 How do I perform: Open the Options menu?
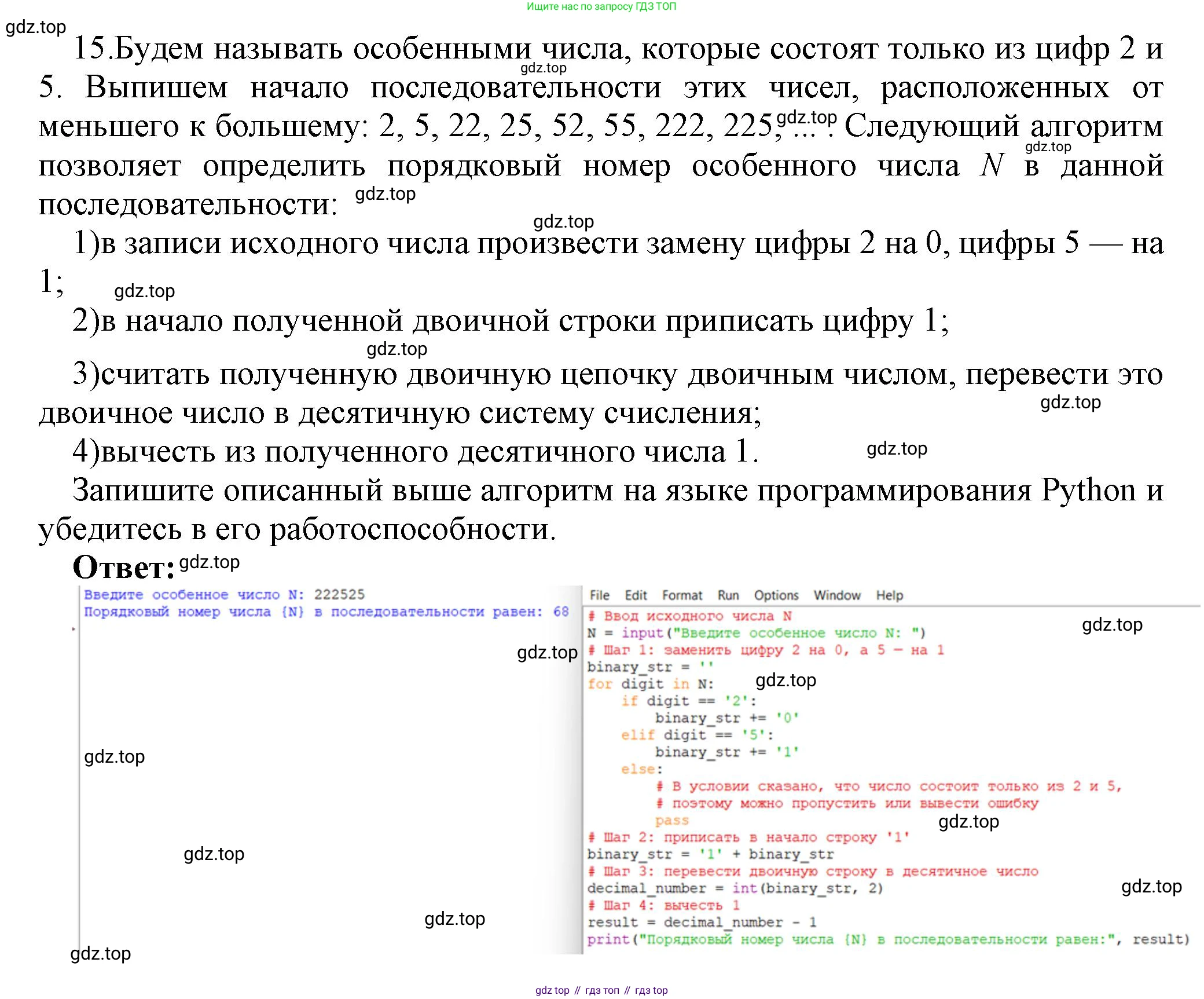click(x=776, y=595)
